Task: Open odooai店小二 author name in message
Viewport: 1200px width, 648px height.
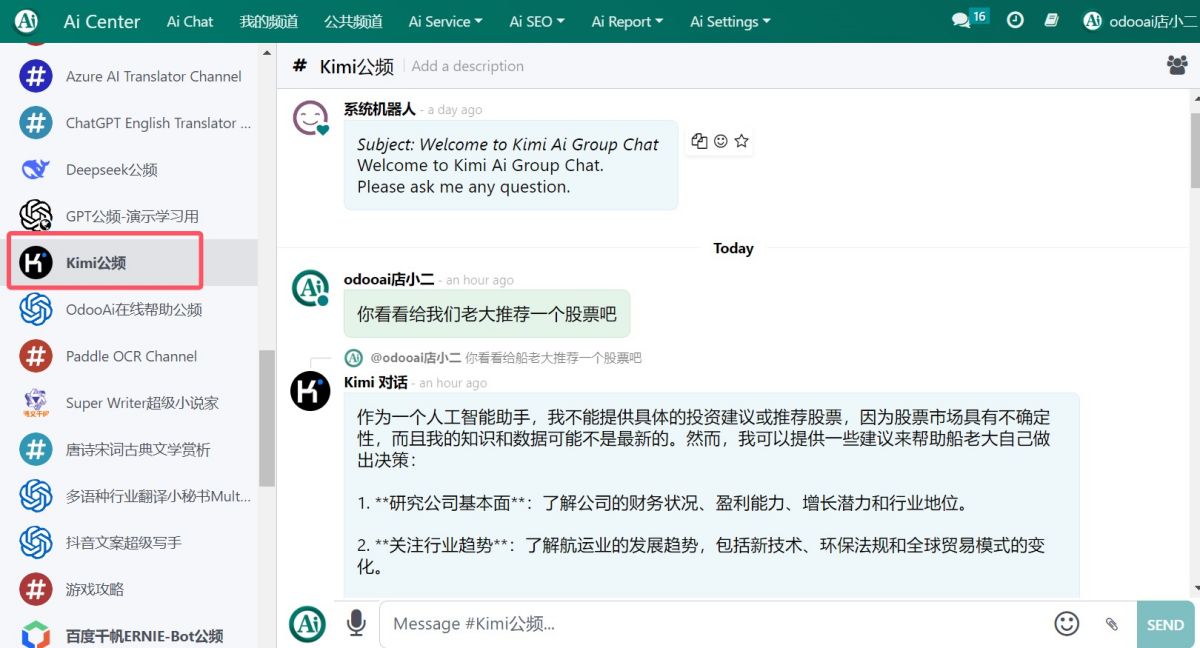Action: [389, 280]
